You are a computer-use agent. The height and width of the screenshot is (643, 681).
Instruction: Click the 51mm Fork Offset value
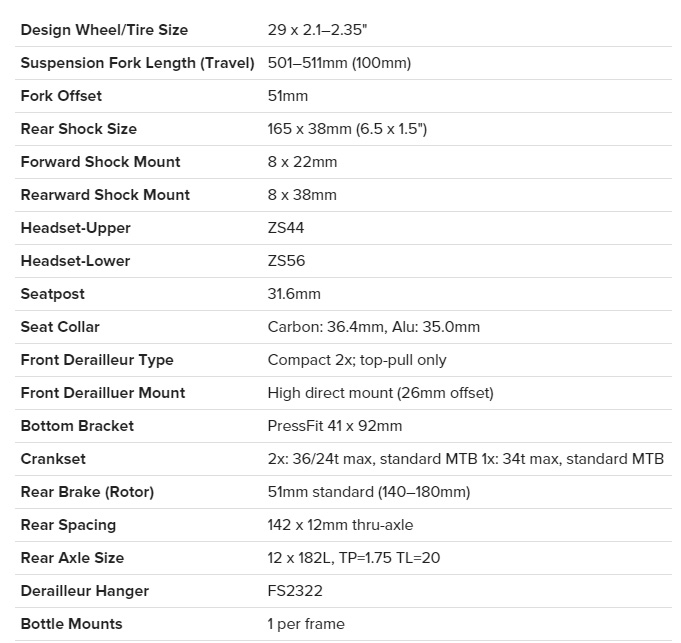288,96
